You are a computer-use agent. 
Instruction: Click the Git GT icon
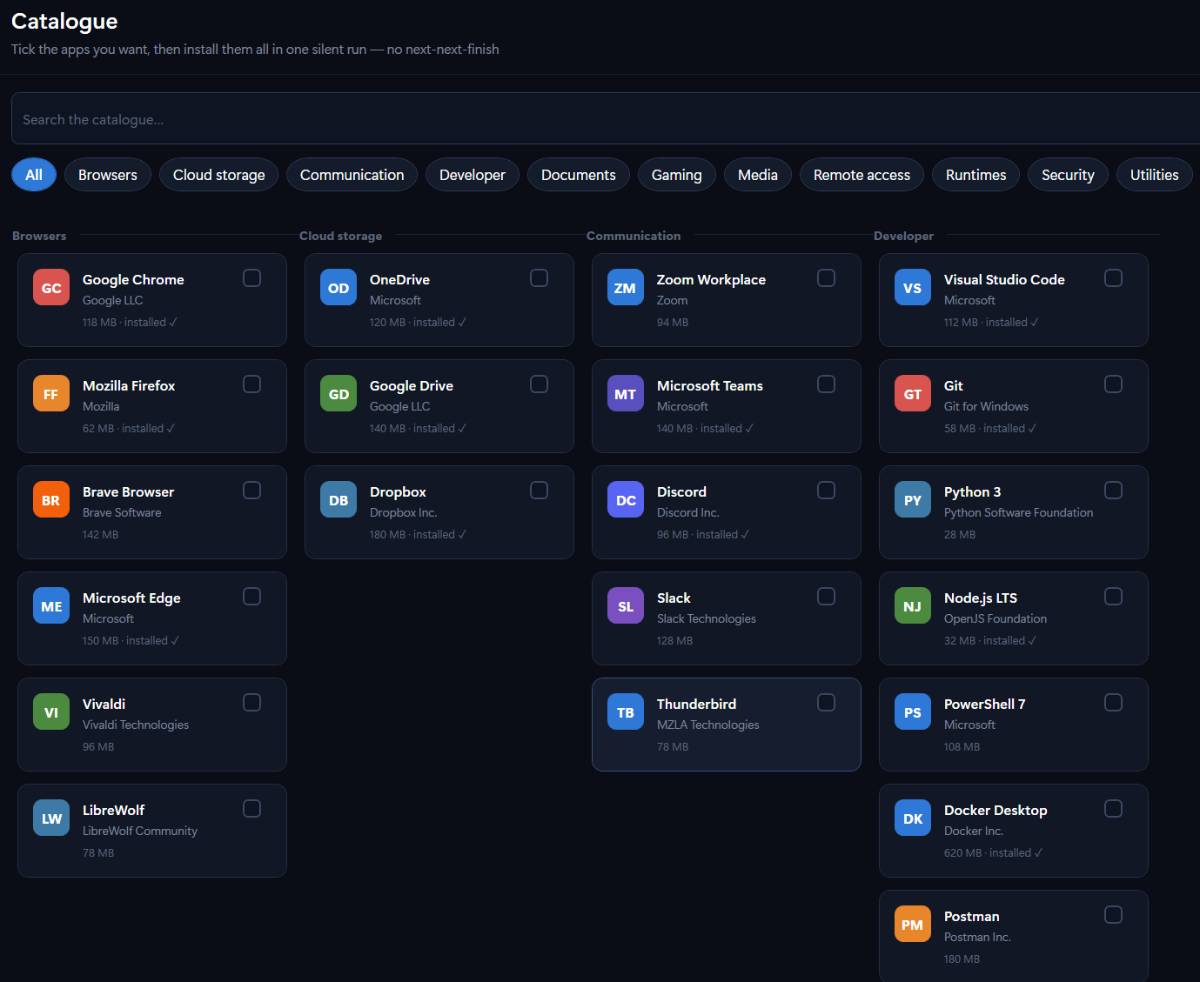912,394
